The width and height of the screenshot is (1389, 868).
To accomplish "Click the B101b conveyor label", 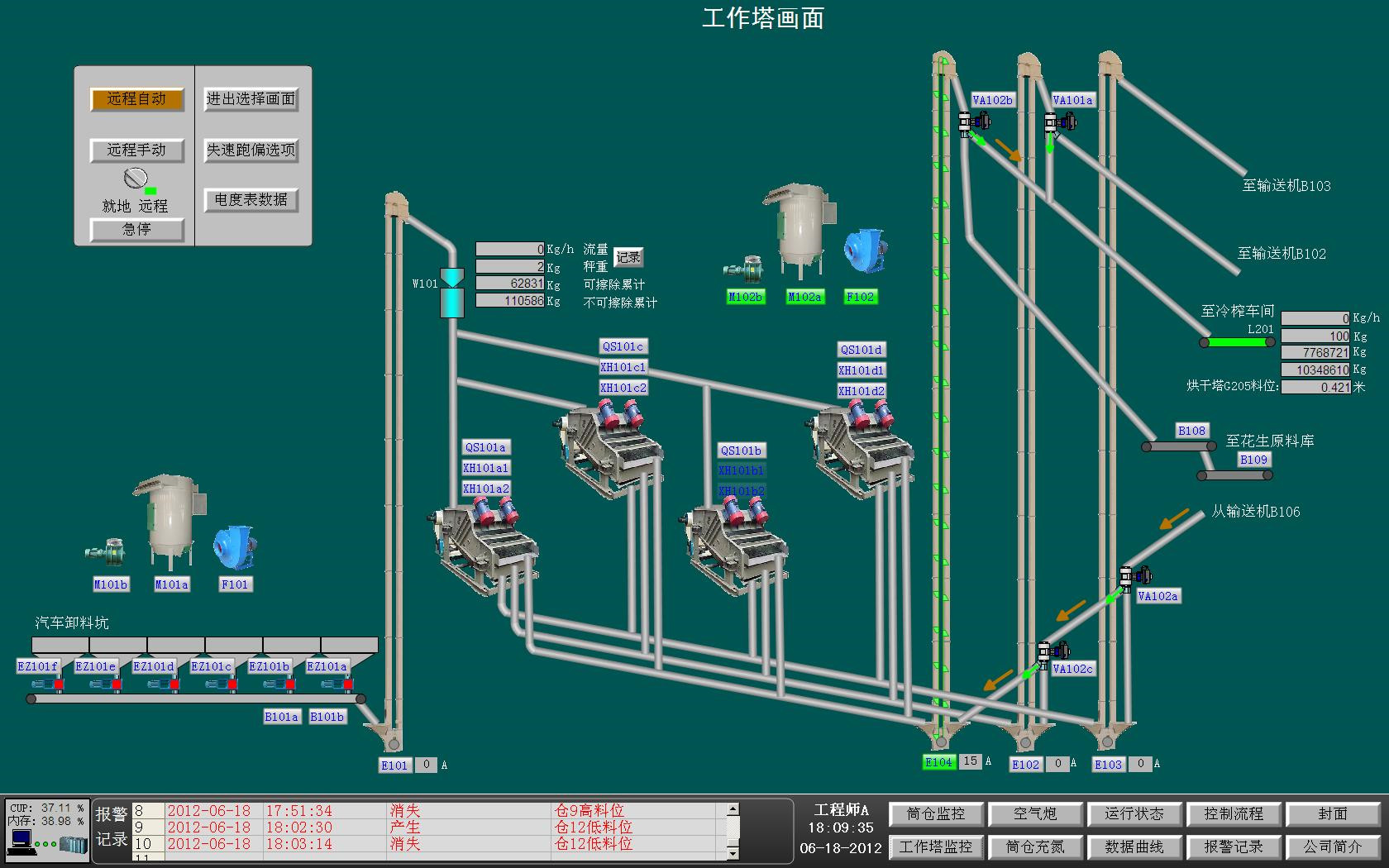I will click(x=327, y=717).
